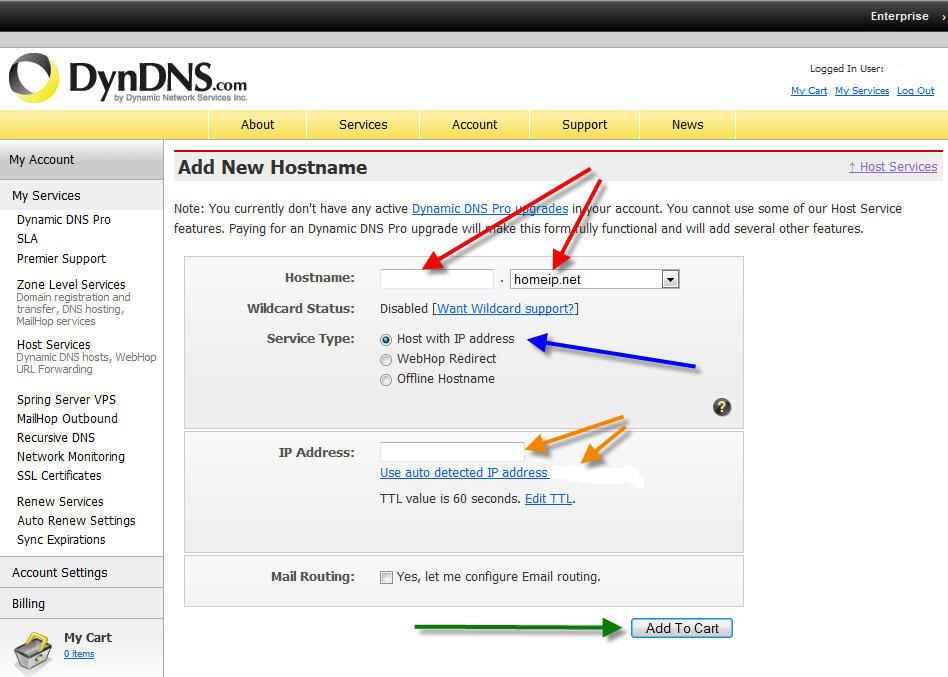Click the Add To Cart button
The width and height of the screenshot is (948, 677).
(681, 628)
